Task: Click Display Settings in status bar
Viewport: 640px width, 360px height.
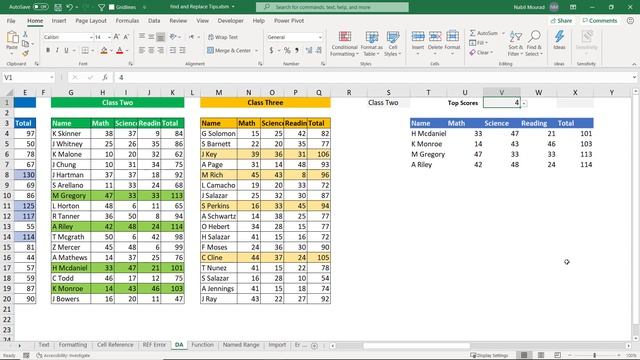Action: (x=488, y=355)
